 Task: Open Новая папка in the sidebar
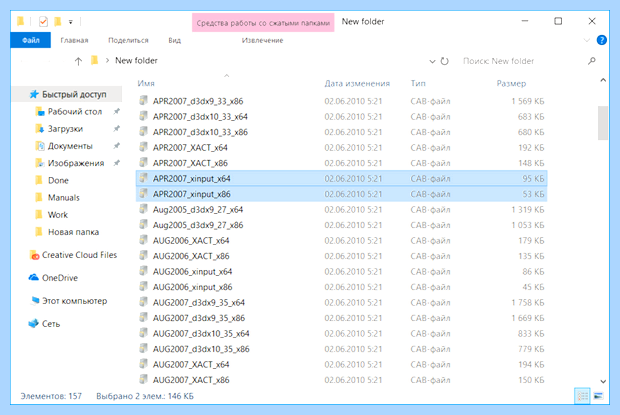pos(73,232)
